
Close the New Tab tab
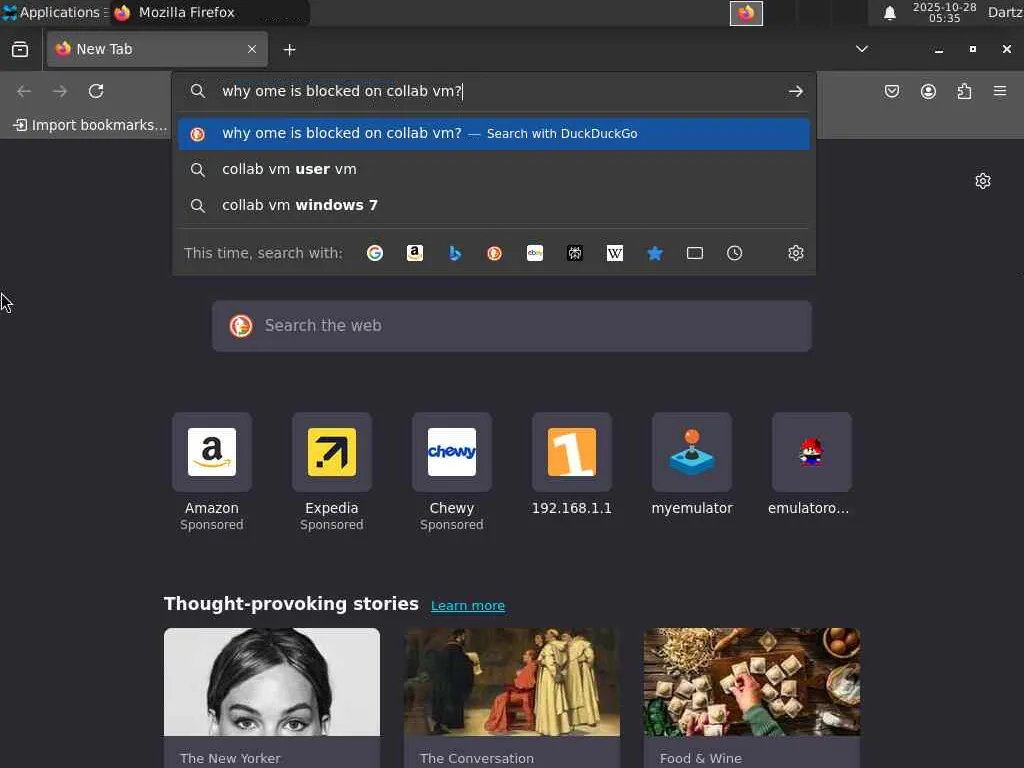tap(252, 50)
